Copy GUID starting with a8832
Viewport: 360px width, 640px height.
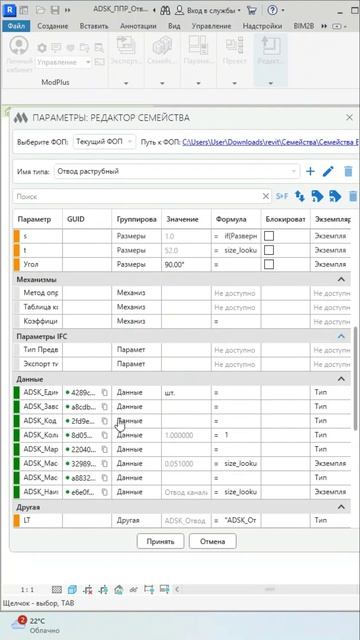pos(104,478)
